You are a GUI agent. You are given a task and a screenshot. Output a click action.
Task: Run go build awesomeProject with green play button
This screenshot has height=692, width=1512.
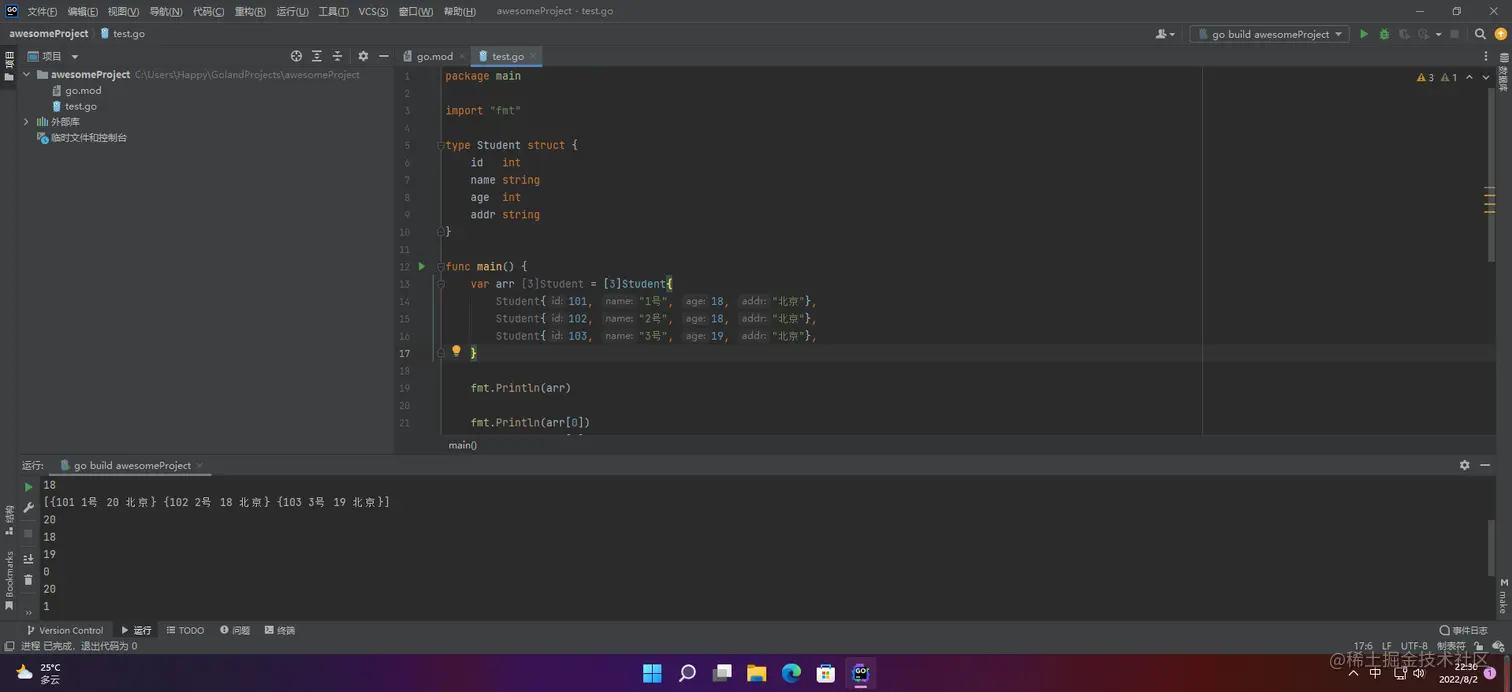(x=1363, y=34)
